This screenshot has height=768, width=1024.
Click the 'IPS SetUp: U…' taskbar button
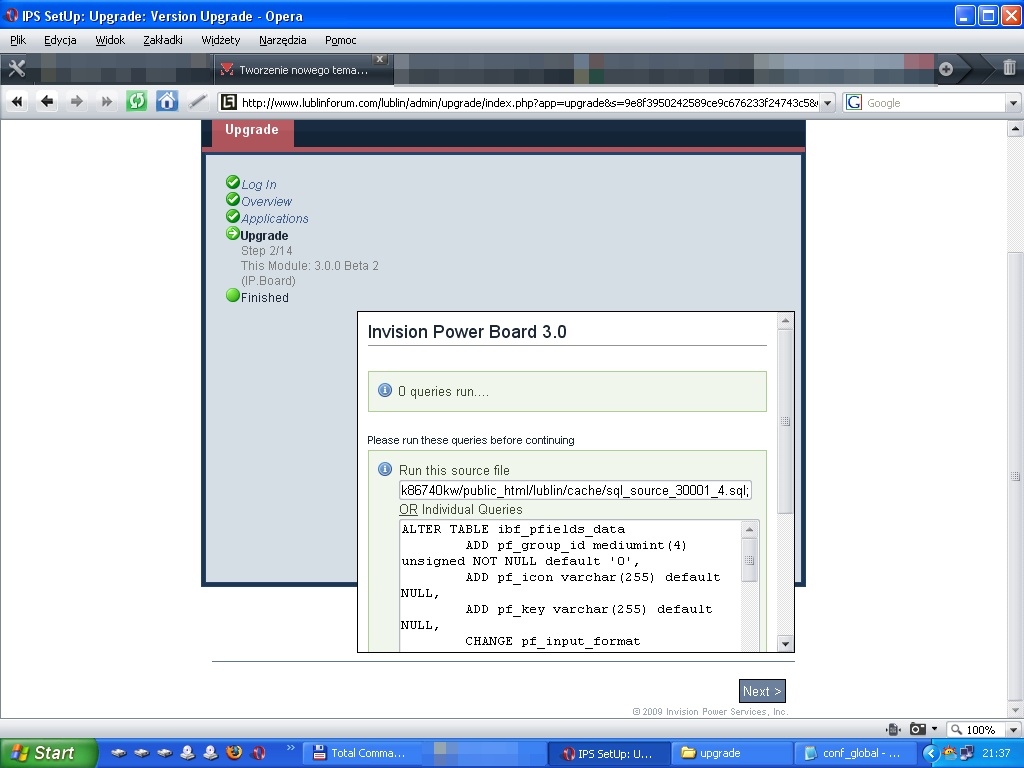click(609, 753)
